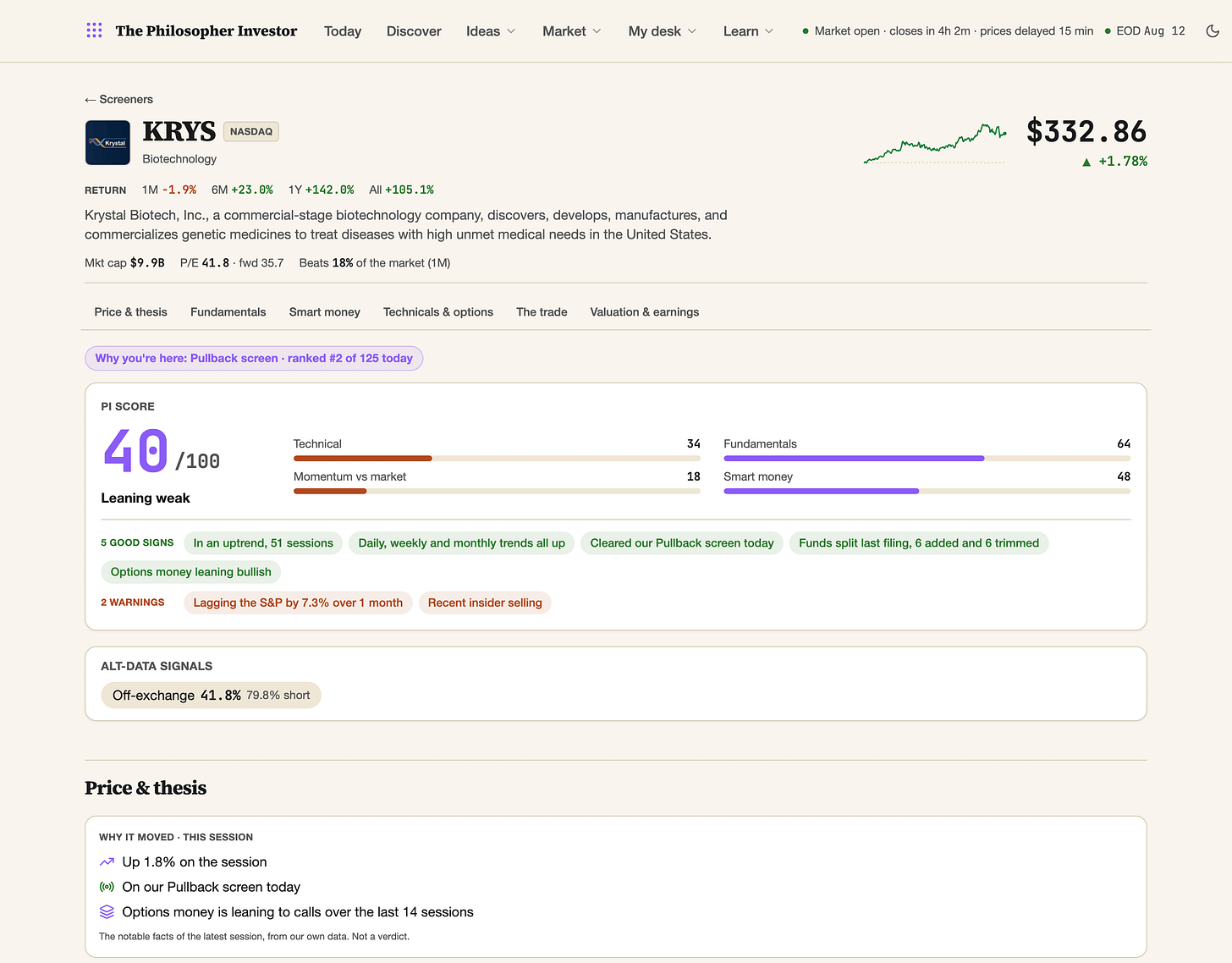The image size is (1232, 963).
Task: Click the signal icon beside Pullback screen today
Action: (107, 887)
